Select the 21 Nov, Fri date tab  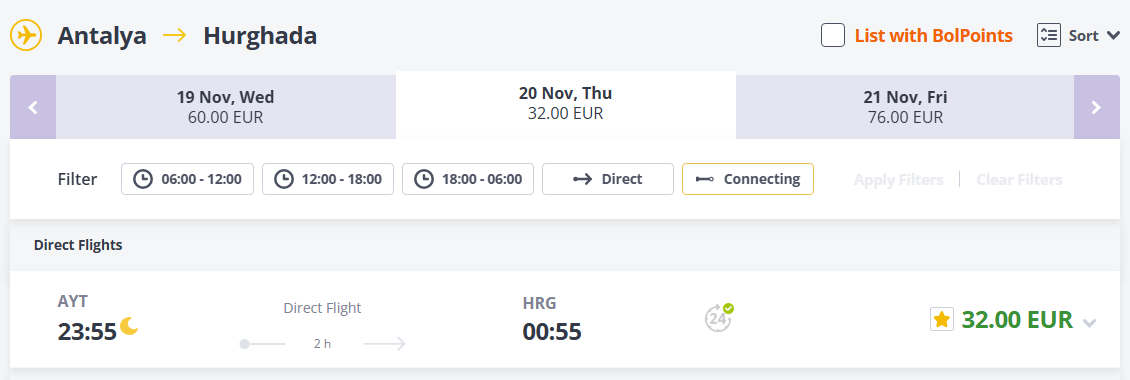[x=905, y=107]
